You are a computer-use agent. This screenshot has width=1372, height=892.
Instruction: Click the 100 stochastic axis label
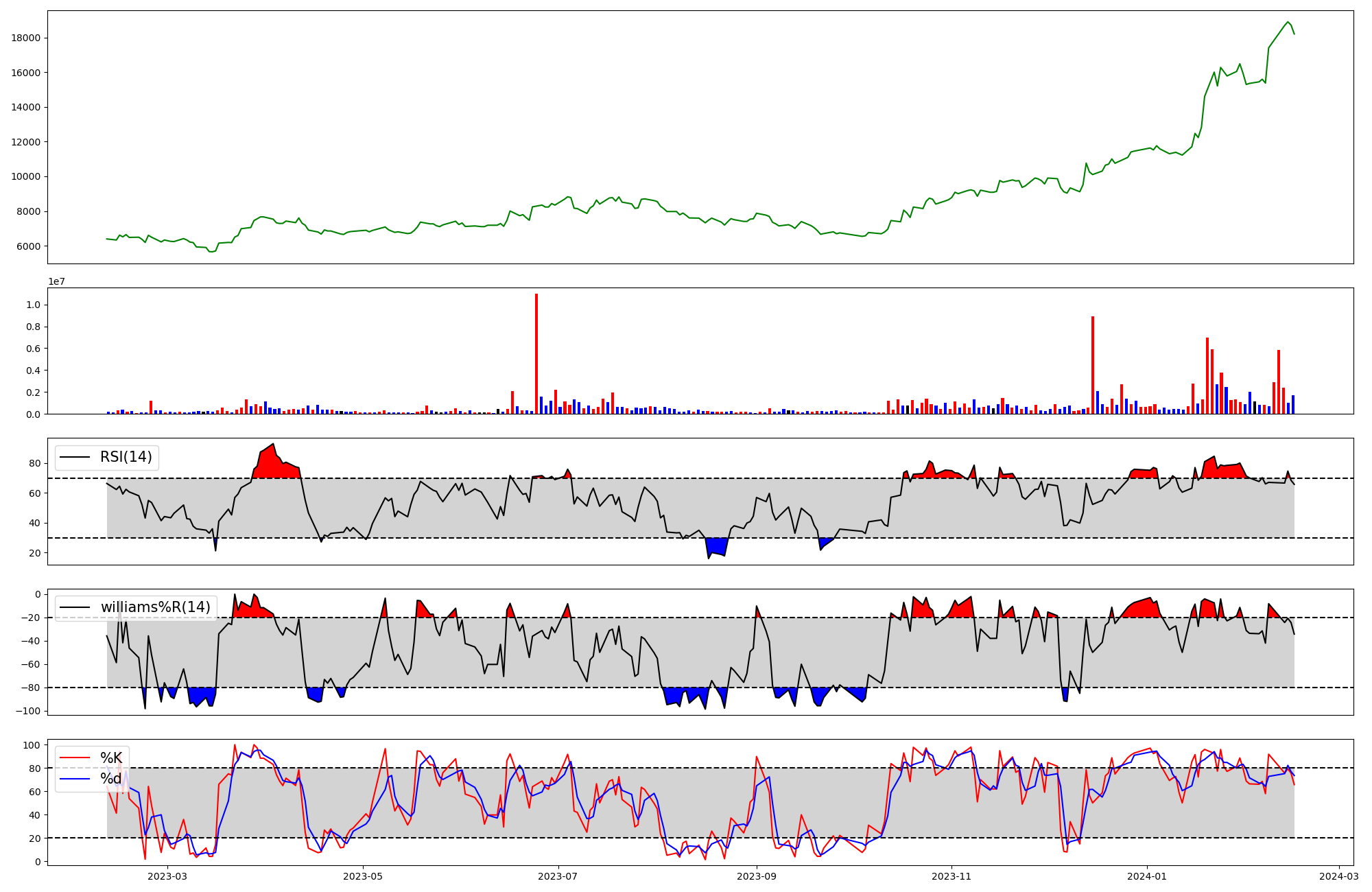tap(32, 745)
